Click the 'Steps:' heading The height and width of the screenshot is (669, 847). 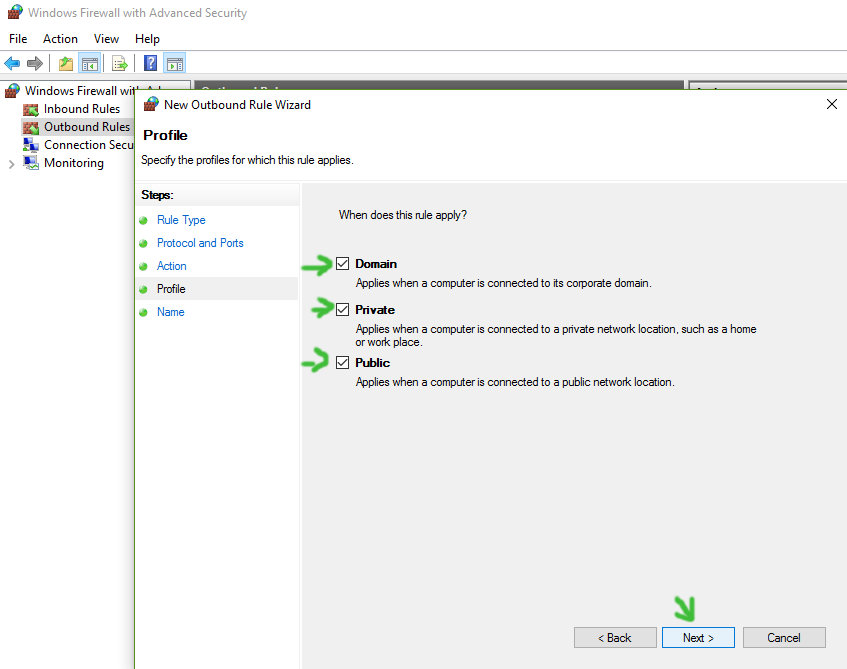[x=157, y=195]
